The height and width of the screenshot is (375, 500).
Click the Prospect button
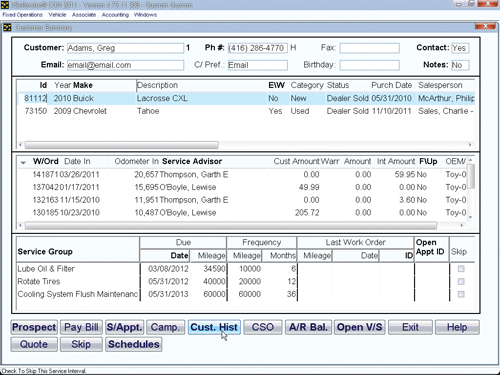[x=34, y=327]
